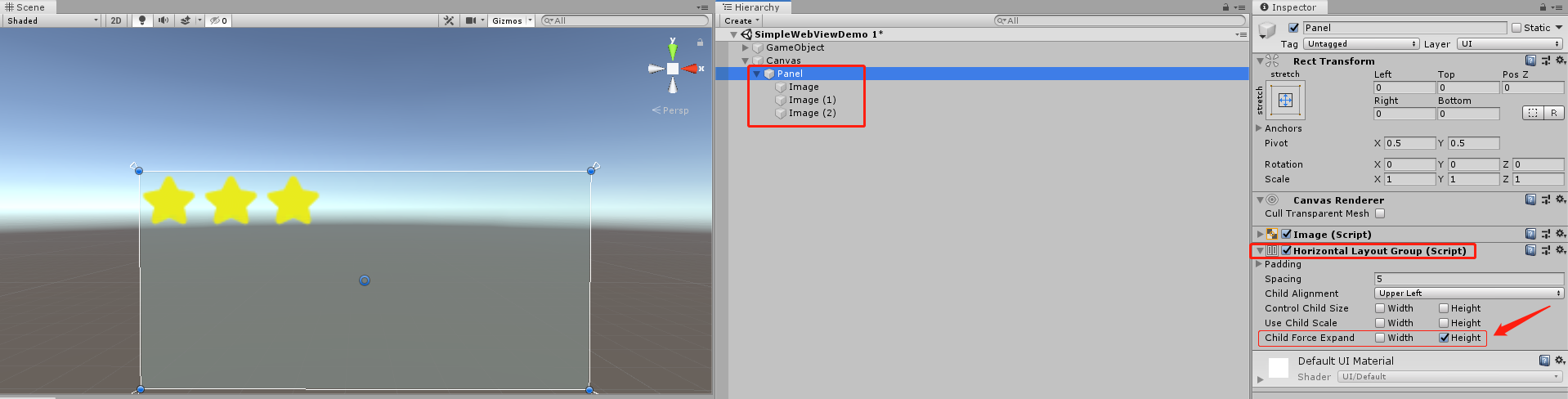Expand the Image (Script) component

tap(1260, 234)
